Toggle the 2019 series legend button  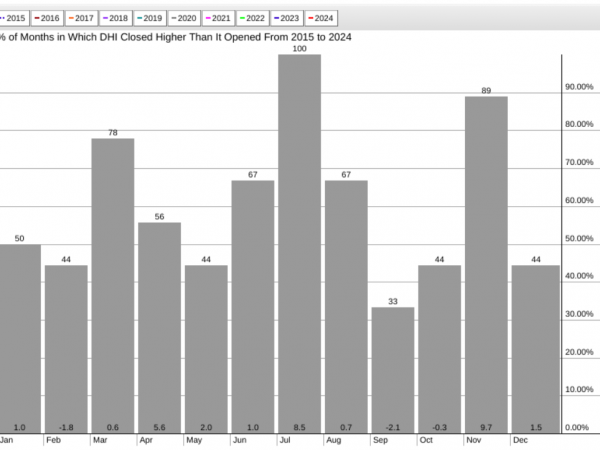[150, 18]
